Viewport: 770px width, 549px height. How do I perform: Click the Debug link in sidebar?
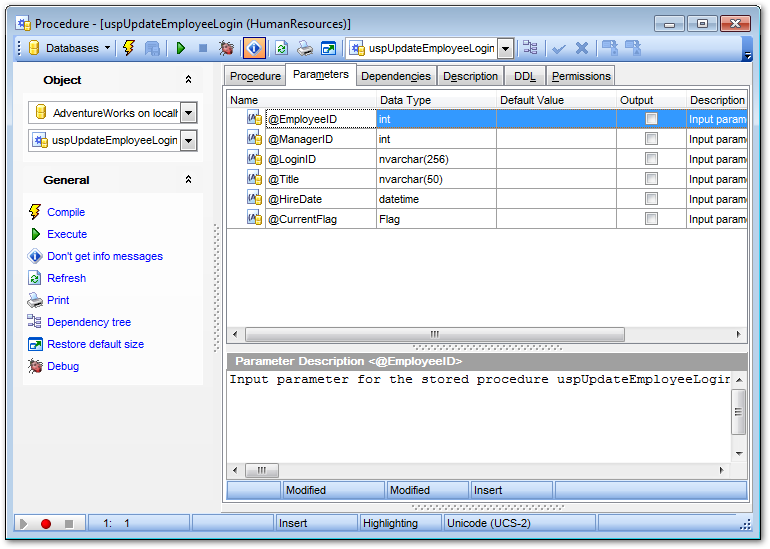(63, 366)
